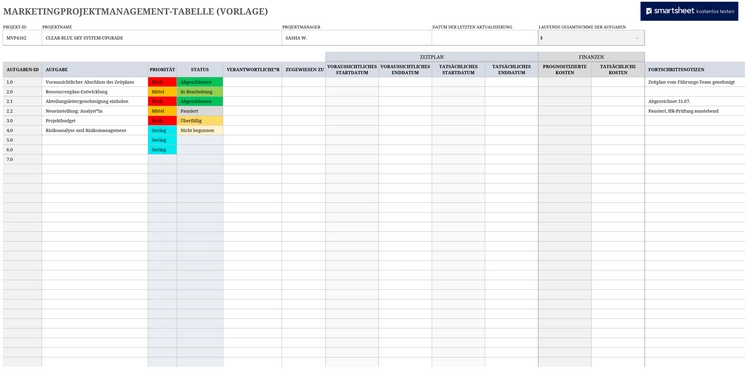This screenshot has width=747, height=370.
Task: Select the PROJEKTNAME label
Action: pos(57,27)
